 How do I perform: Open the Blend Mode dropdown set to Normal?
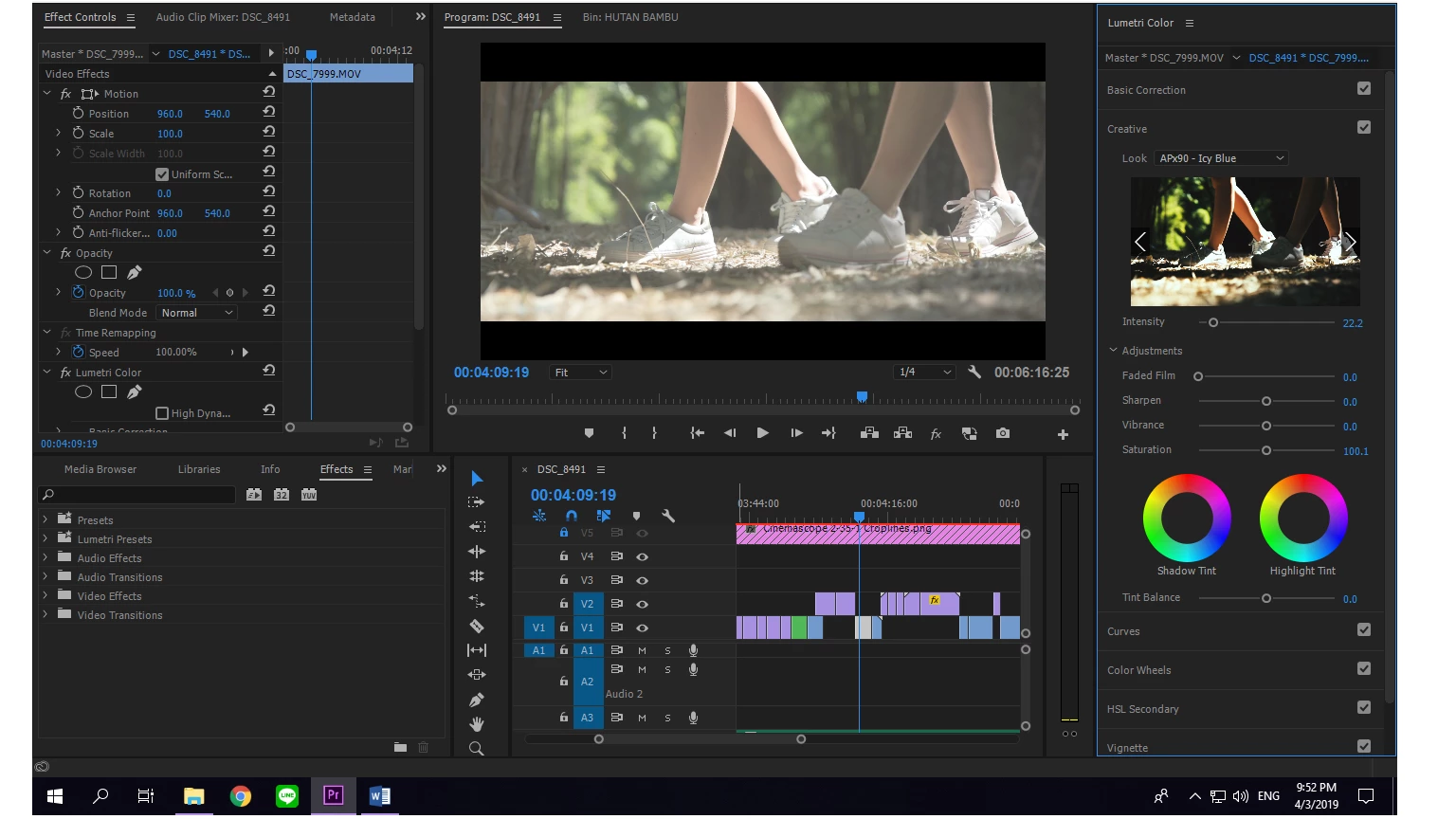pyautogui.click(x=196, y=313)
